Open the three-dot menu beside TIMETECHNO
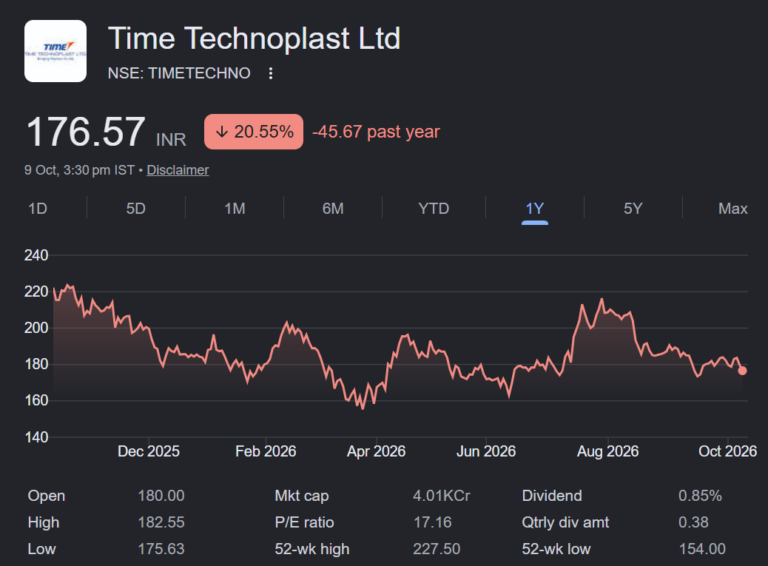This screenshot has height=566, width=768. (x=270, y=73)
